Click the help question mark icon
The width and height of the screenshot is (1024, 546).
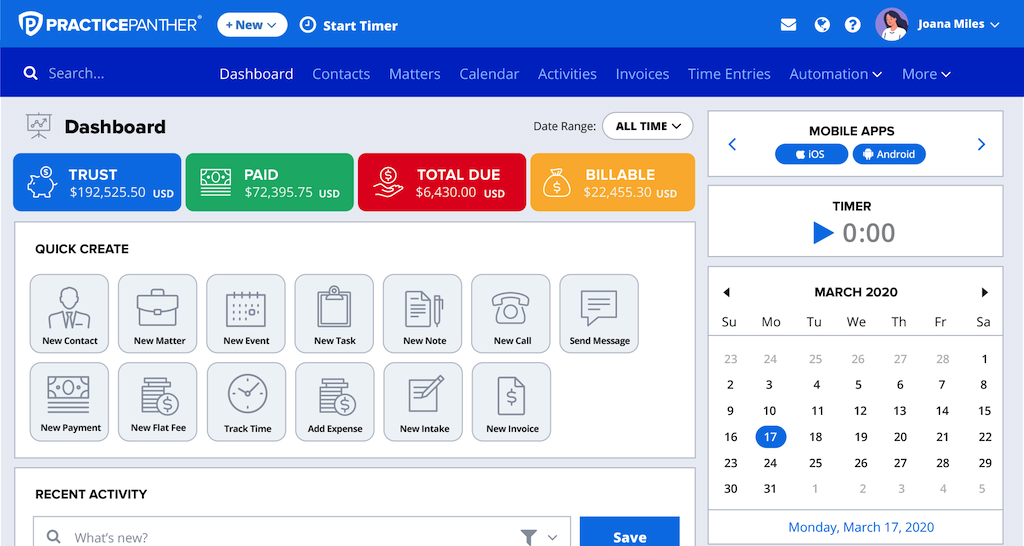(853, 25)
